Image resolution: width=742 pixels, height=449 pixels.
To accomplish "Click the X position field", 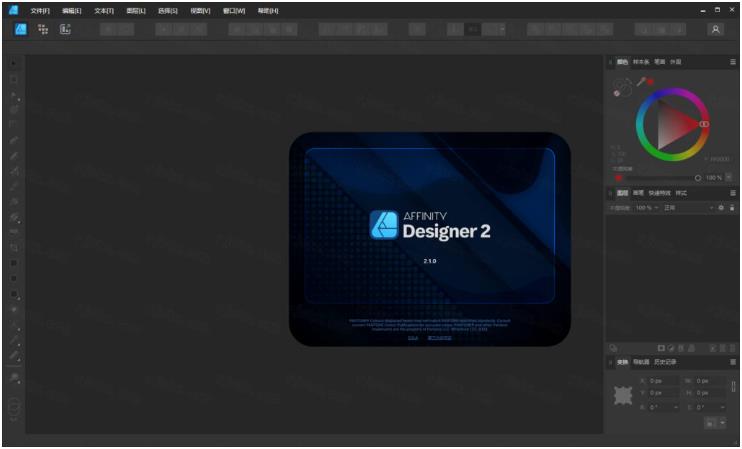I will point(663,381).
